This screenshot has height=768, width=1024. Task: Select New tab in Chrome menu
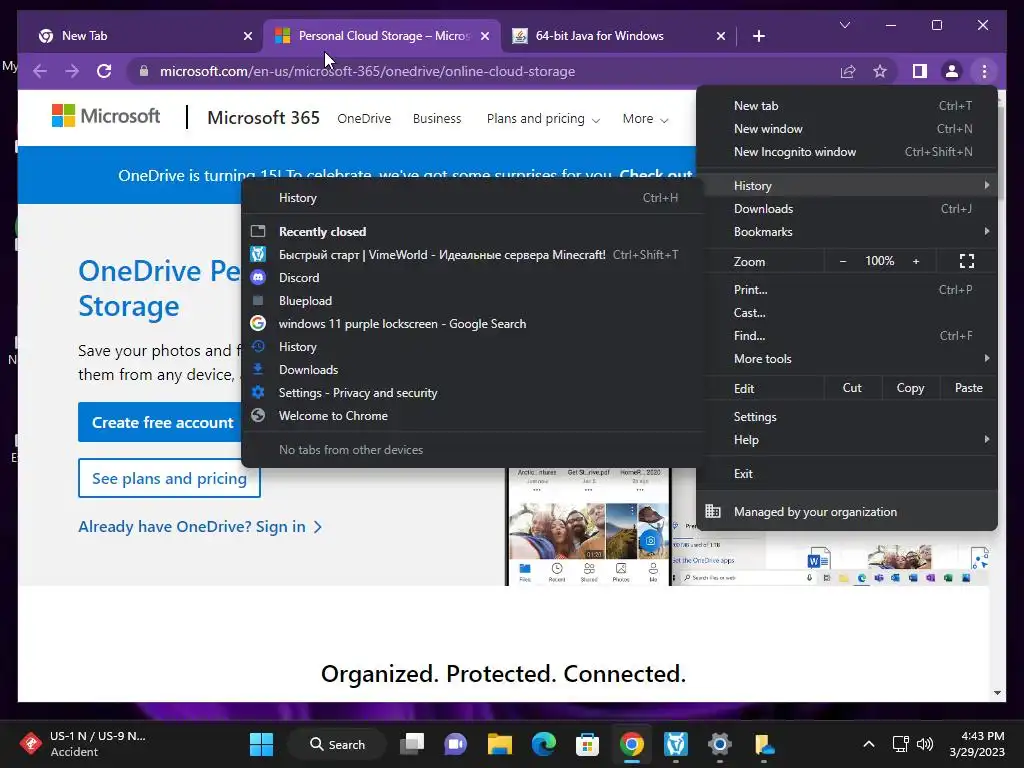tap(847, 106)
